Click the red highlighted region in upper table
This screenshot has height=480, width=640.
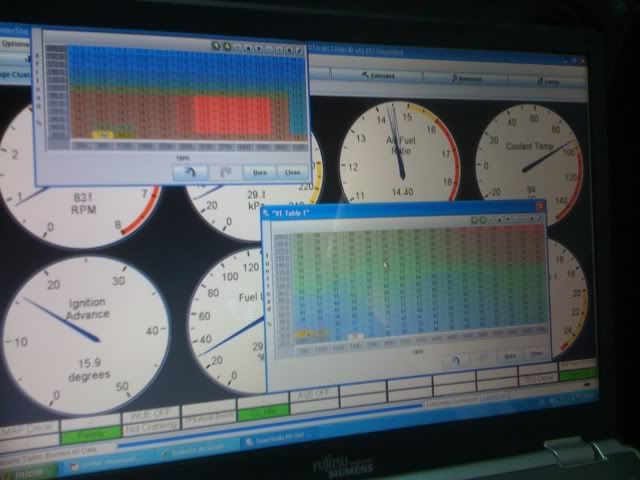pos(233,116)
